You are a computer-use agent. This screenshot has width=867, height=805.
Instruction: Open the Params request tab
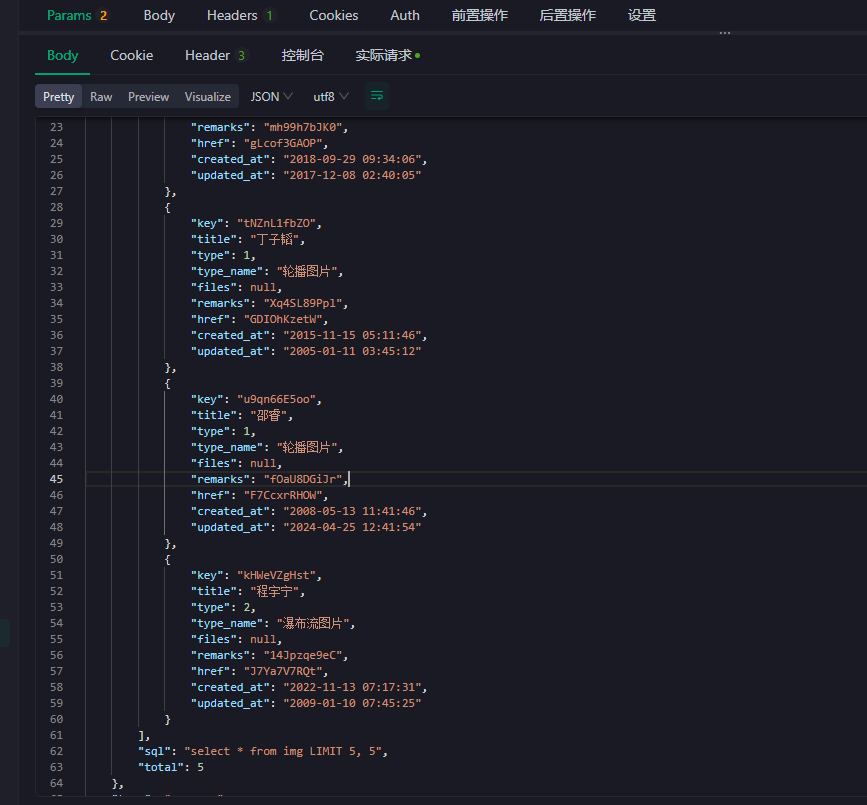click(x=77, y=15)
